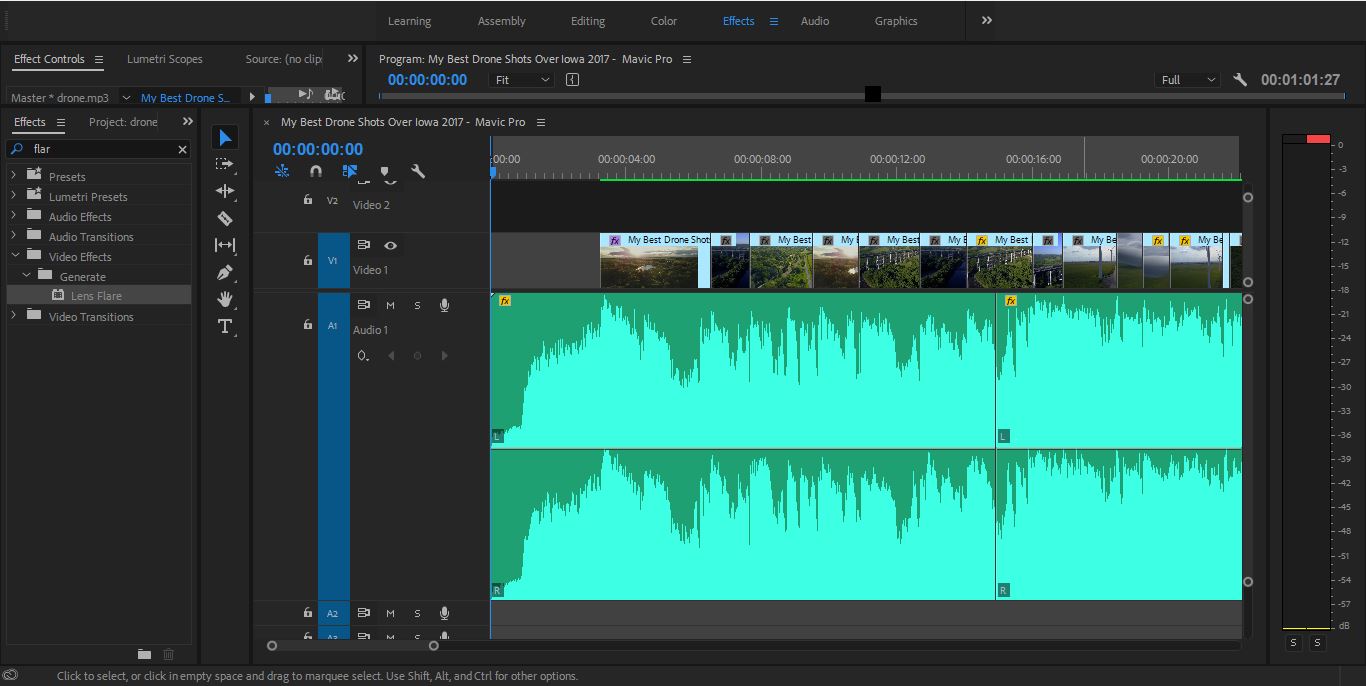
Task: Add a marker to the sequence
Action: pyautogui.click(x=385, y=171)
